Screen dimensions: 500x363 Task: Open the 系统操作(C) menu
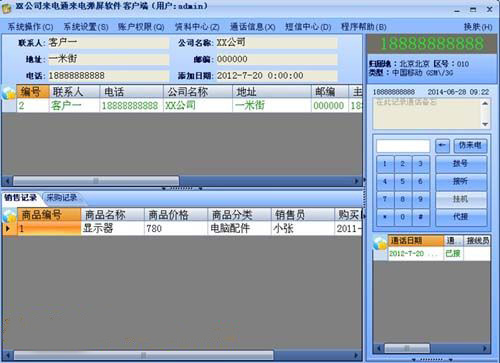[x=30, y=27]
